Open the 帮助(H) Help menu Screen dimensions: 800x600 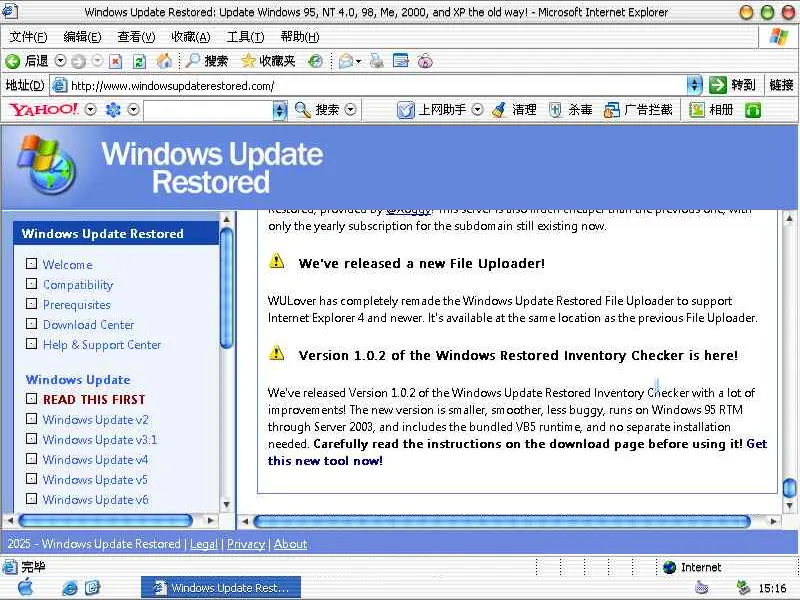tap(300, 37)
